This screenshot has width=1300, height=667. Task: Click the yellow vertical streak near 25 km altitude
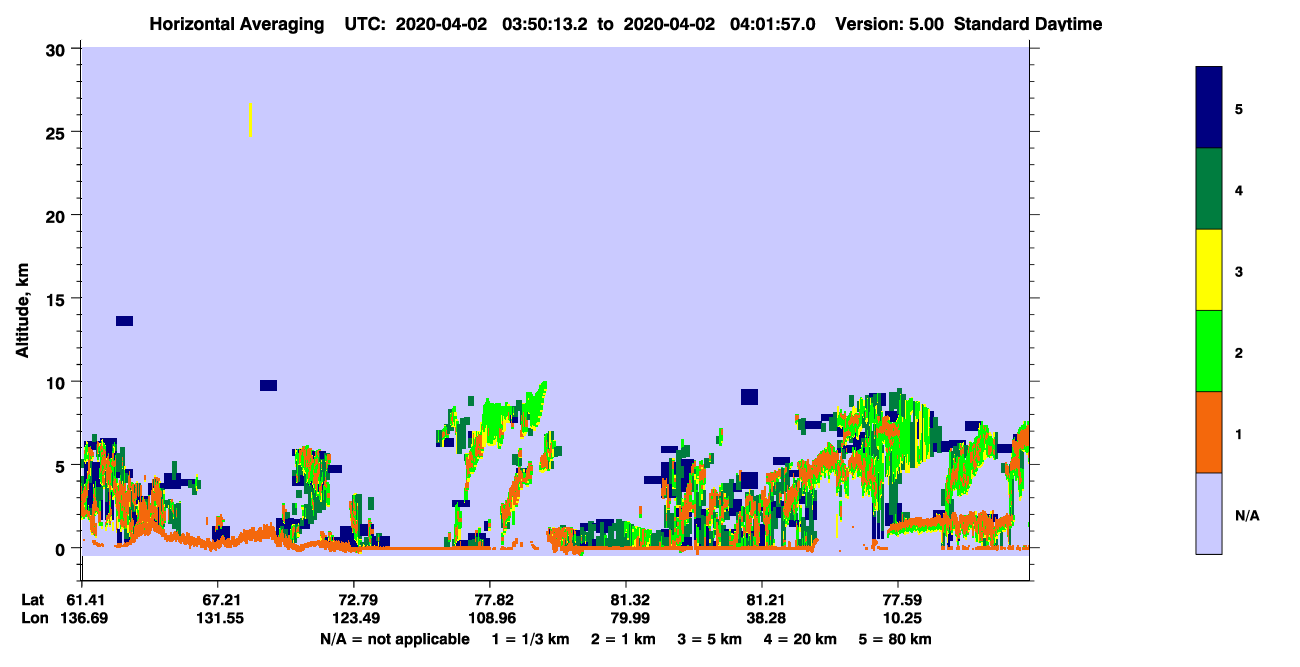pyautogui.click(x=250, y=120)
